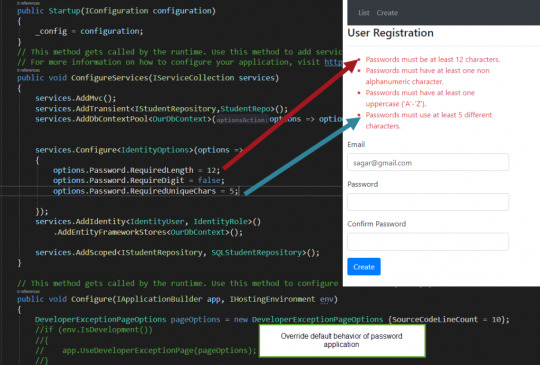
Task: Click the blue Create button
Action: pos(364,267)
